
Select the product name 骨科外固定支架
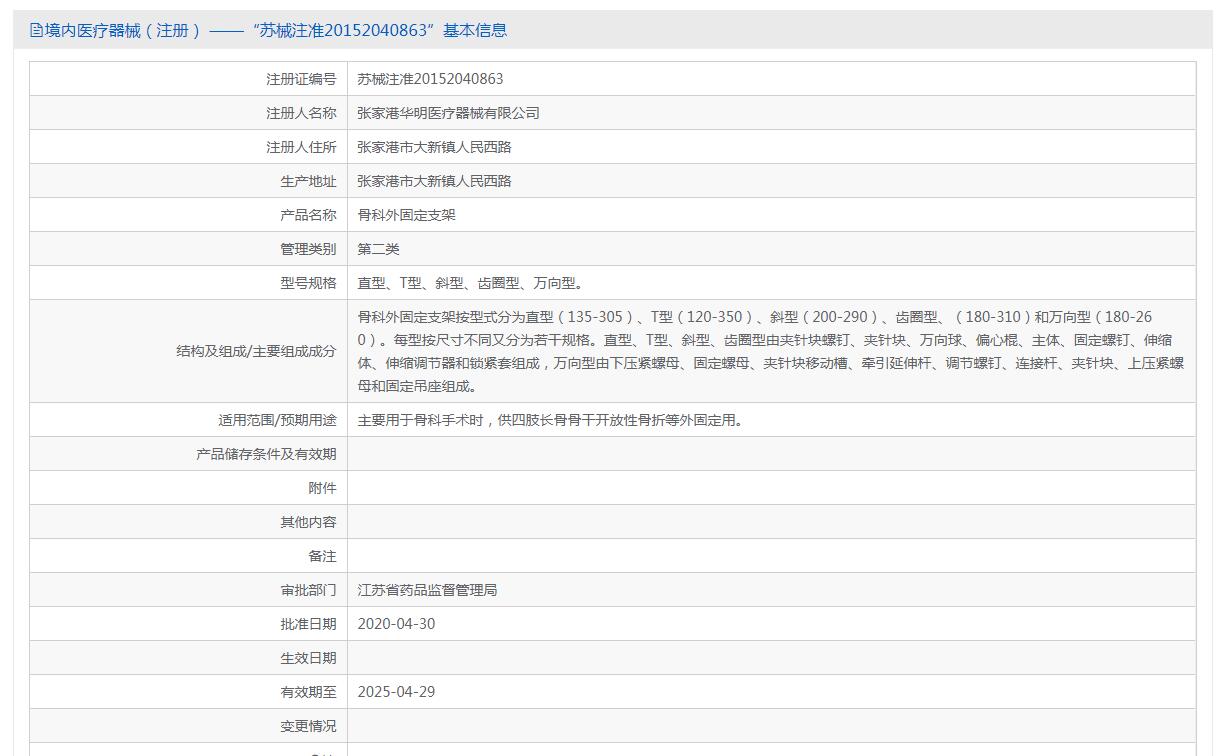click(x=406, y=215)
